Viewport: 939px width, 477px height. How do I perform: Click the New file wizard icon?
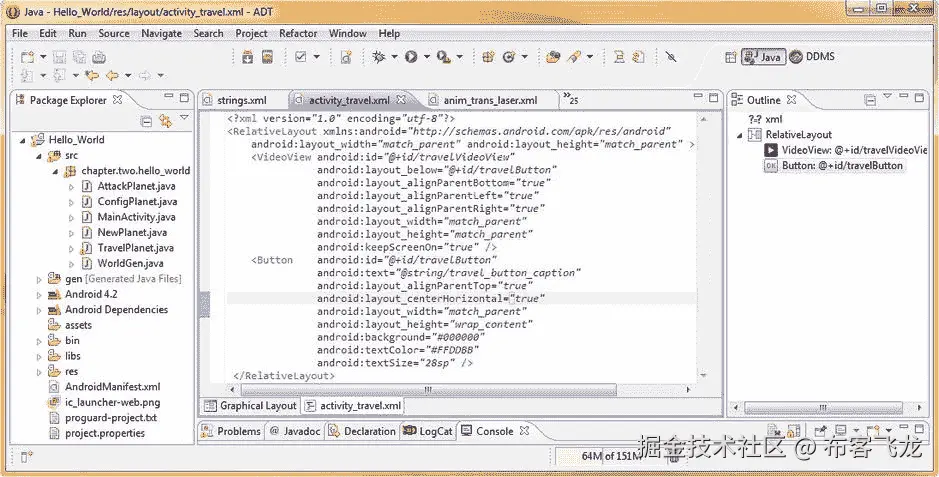[27, 57]
